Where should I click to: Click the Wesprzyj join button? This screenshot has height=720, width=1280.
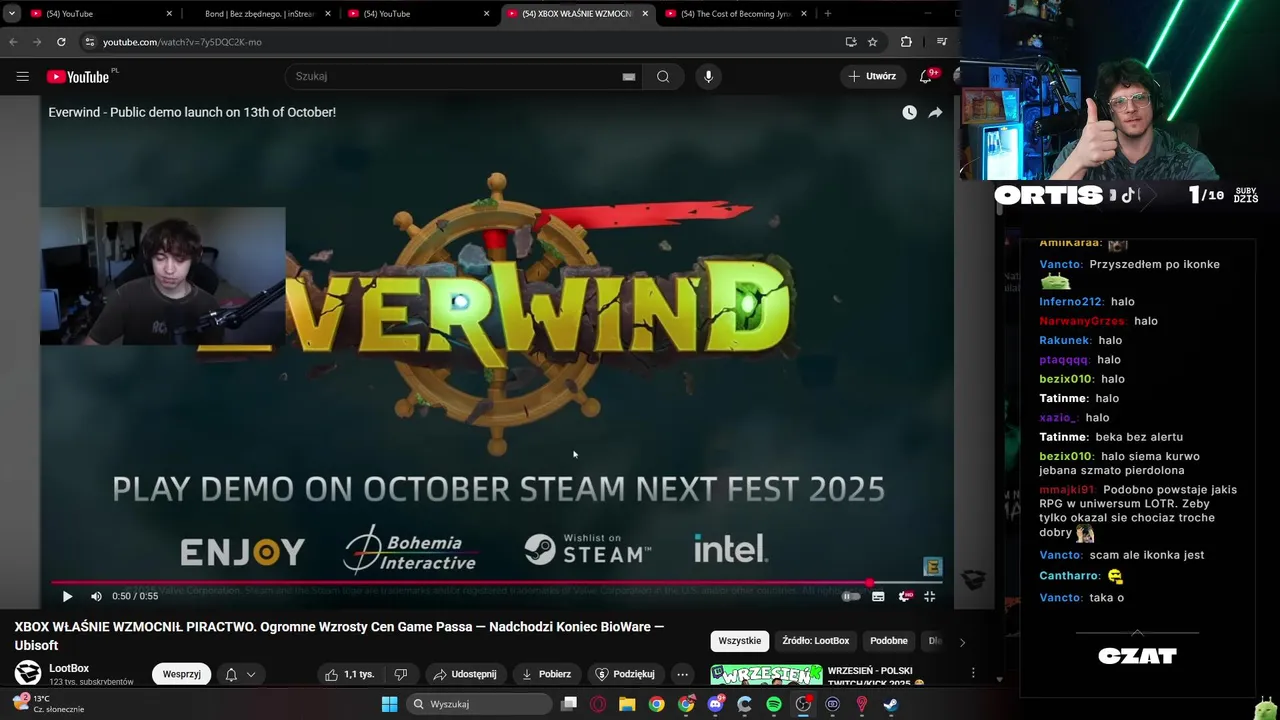click(181, 674)
